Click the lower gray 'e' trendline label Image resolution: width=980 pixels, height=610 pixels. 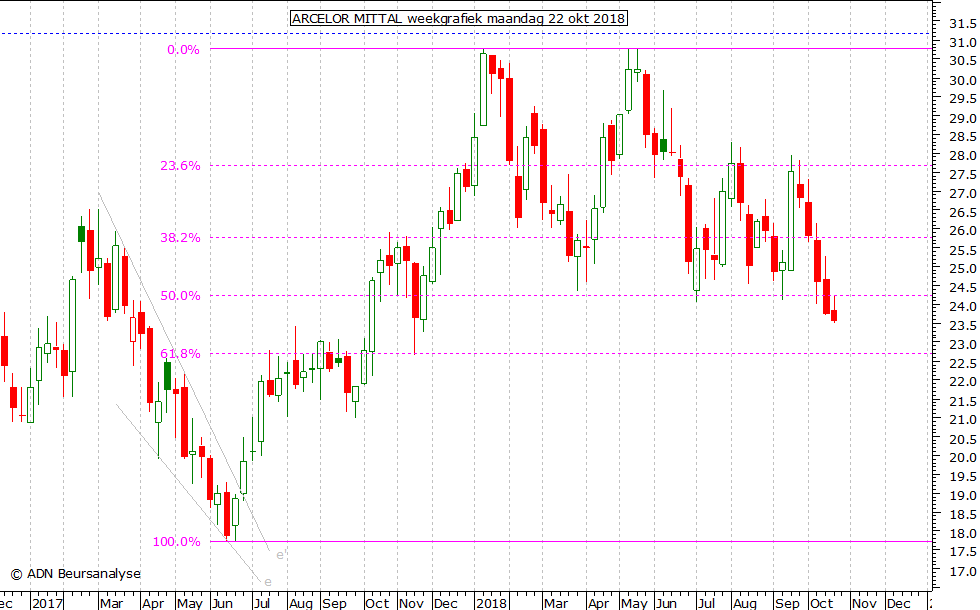pos(268,582)
